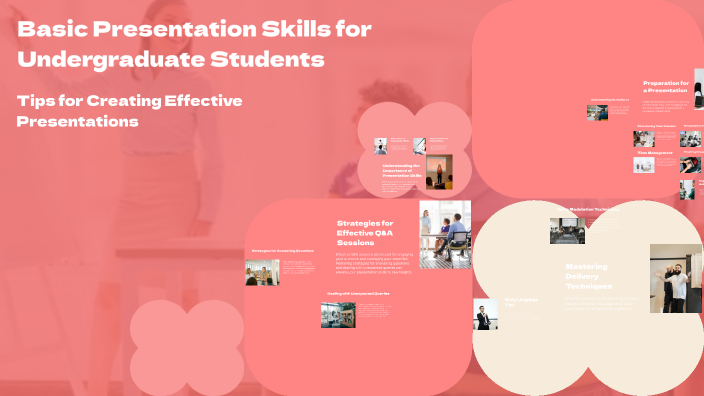The width and height of the screenshot is (704, 396).
Task: Click the Time Management thumbnail
Action: click(x=644, y=165)
